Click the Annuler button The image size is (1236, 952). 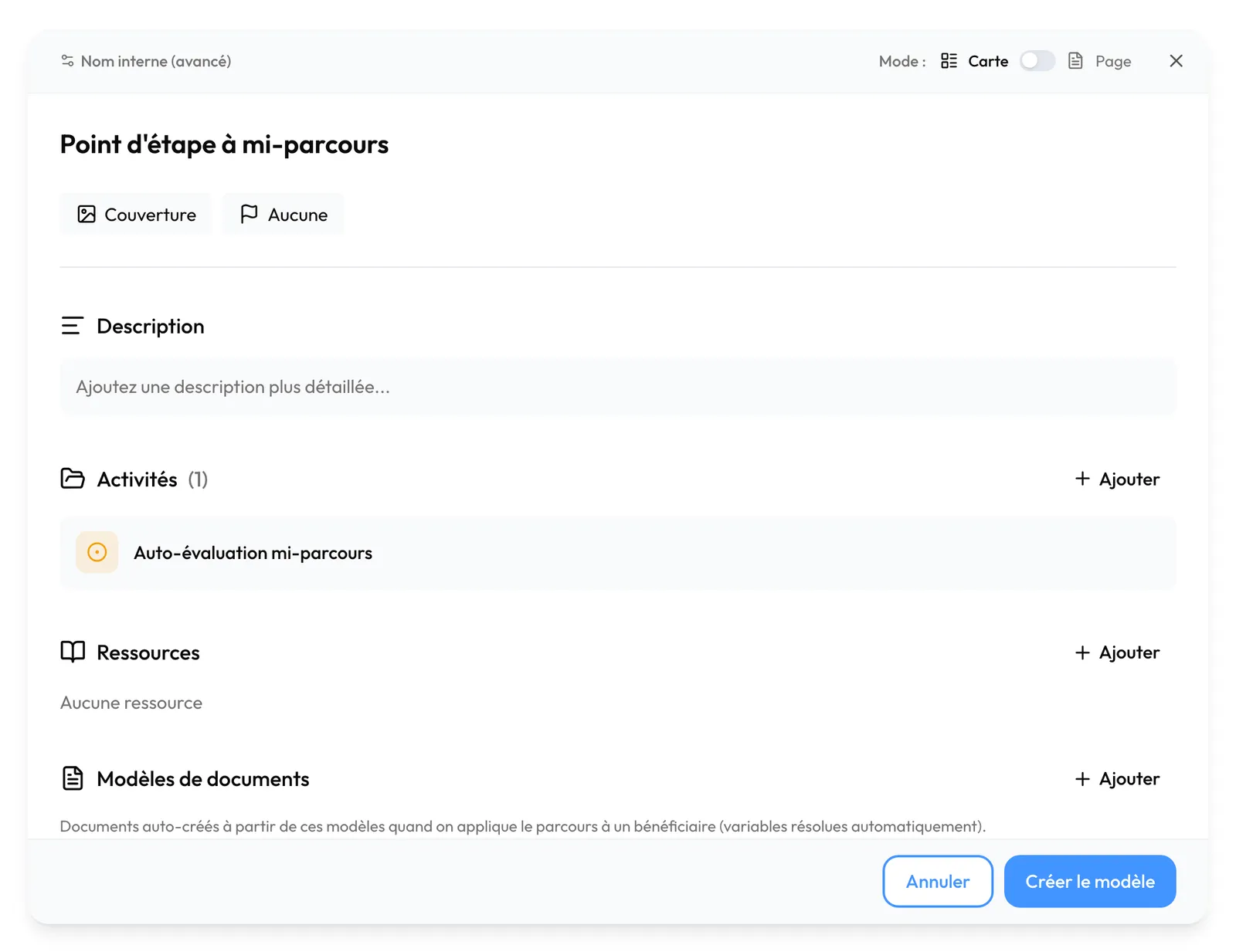coord(938,881)
